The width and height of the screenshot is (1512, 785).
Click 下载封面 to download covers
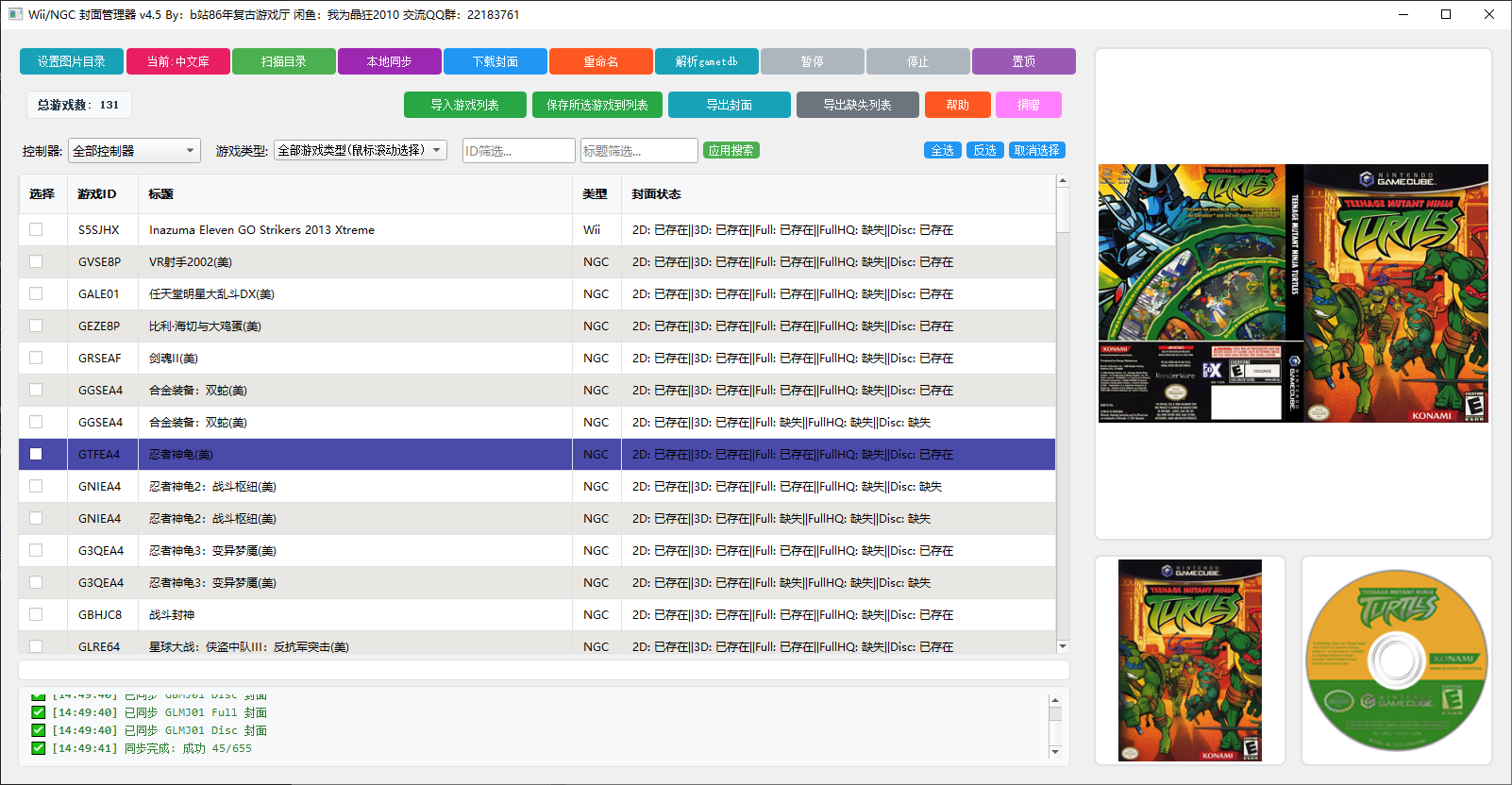click(496, 61)
